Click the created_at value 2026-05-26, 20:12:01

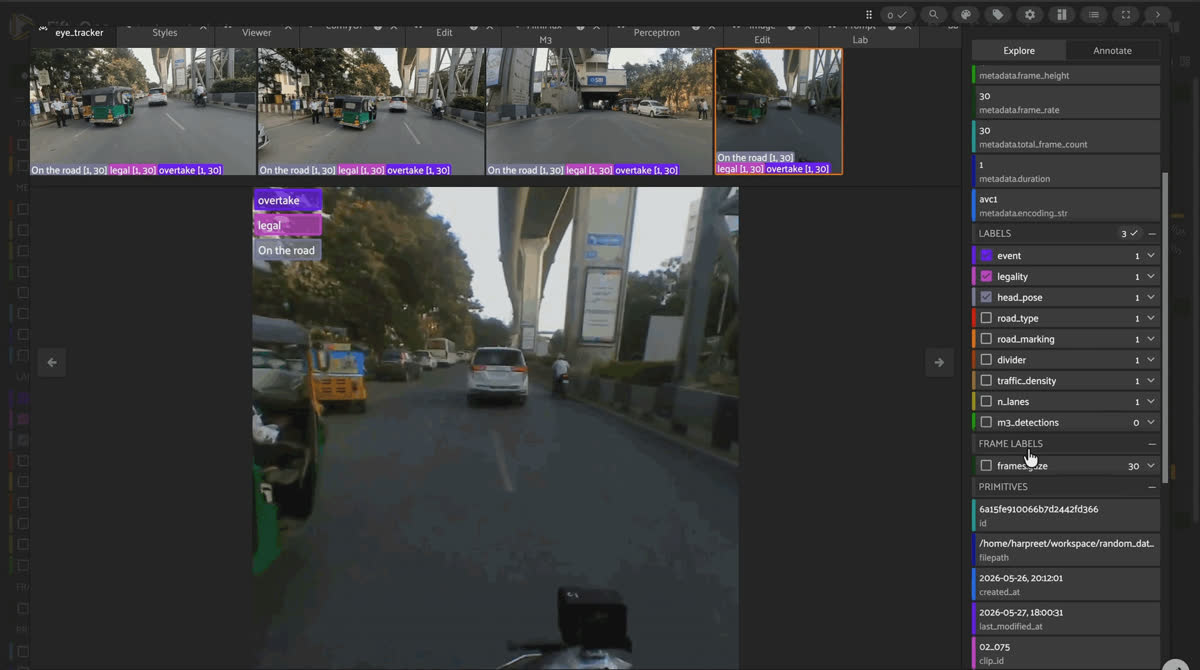tap(1021, 578)
